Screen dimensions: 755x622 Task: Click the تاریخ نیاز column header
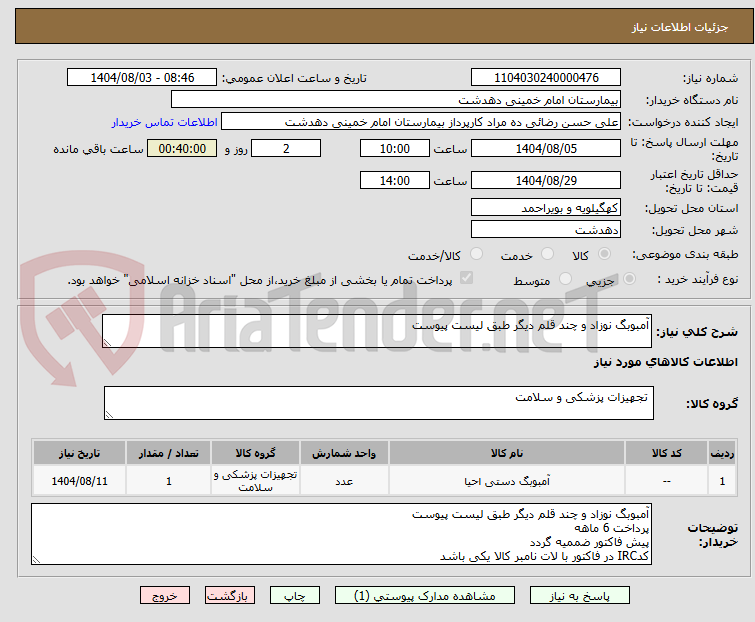point(79,453)
